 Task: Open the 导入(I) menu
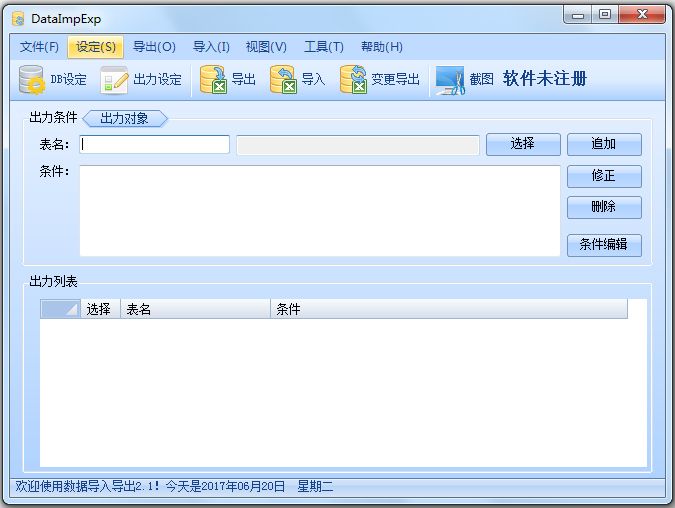click(x=211, y=46)
